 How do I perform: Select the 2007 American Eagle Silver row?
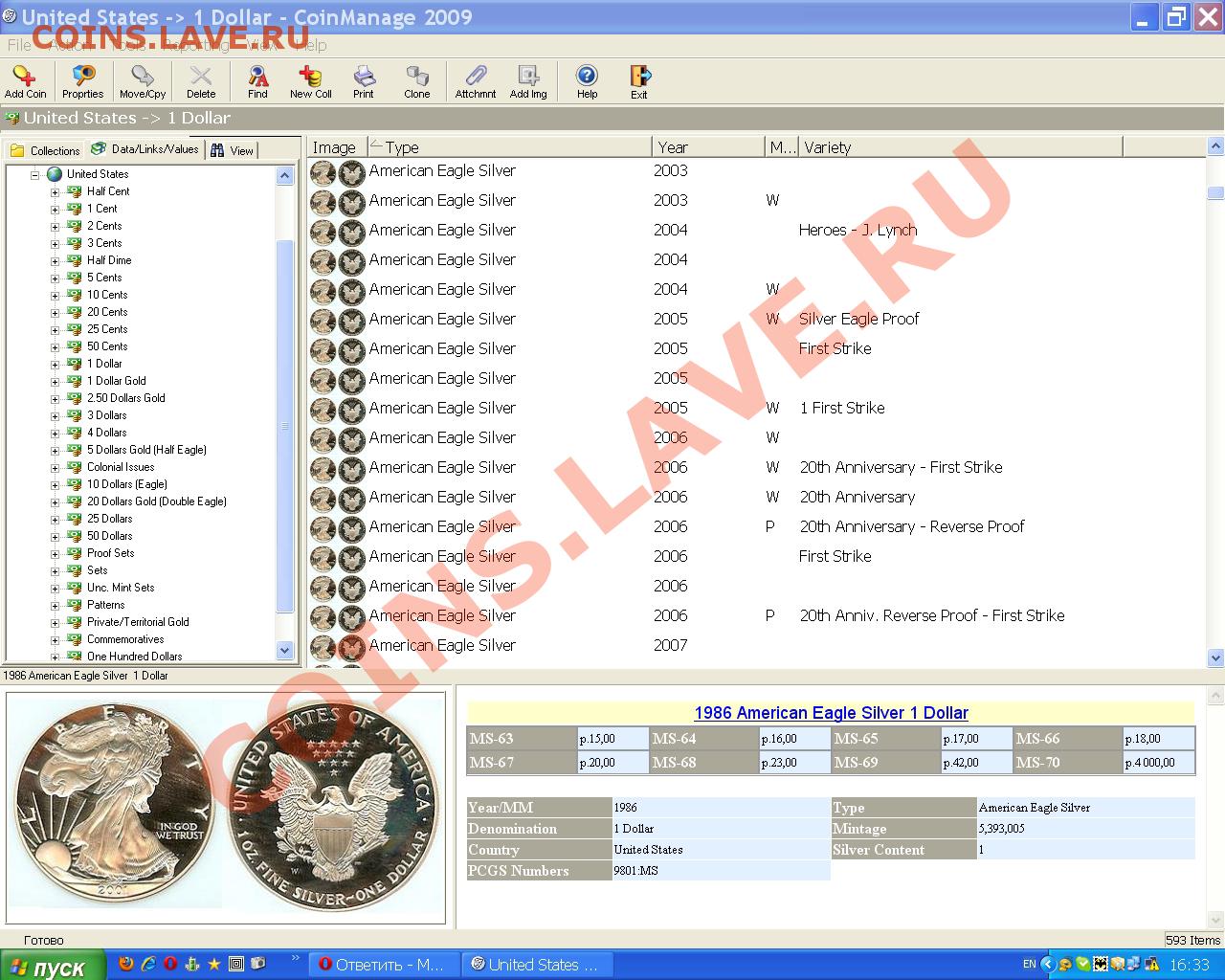(x=756, y=646)
